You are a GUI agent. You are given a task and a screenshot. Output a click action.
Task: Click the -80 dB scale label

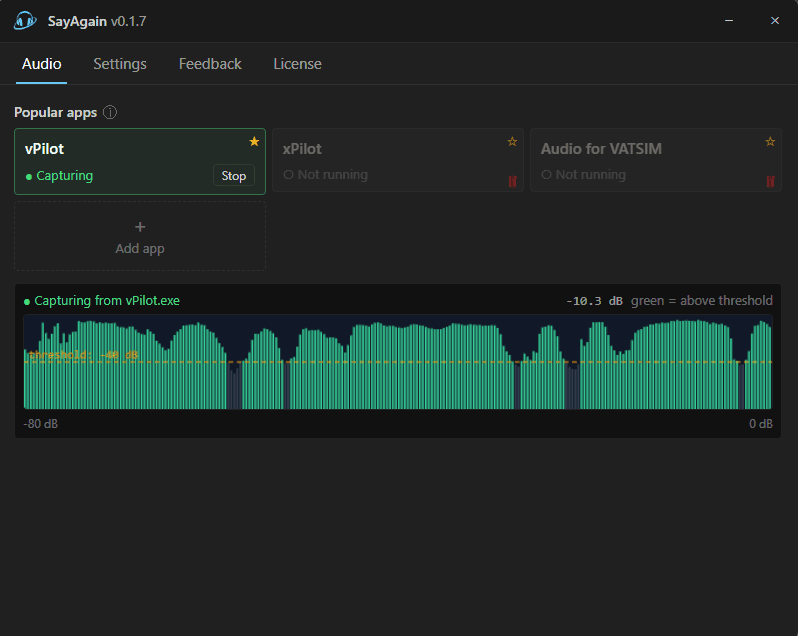40,424
